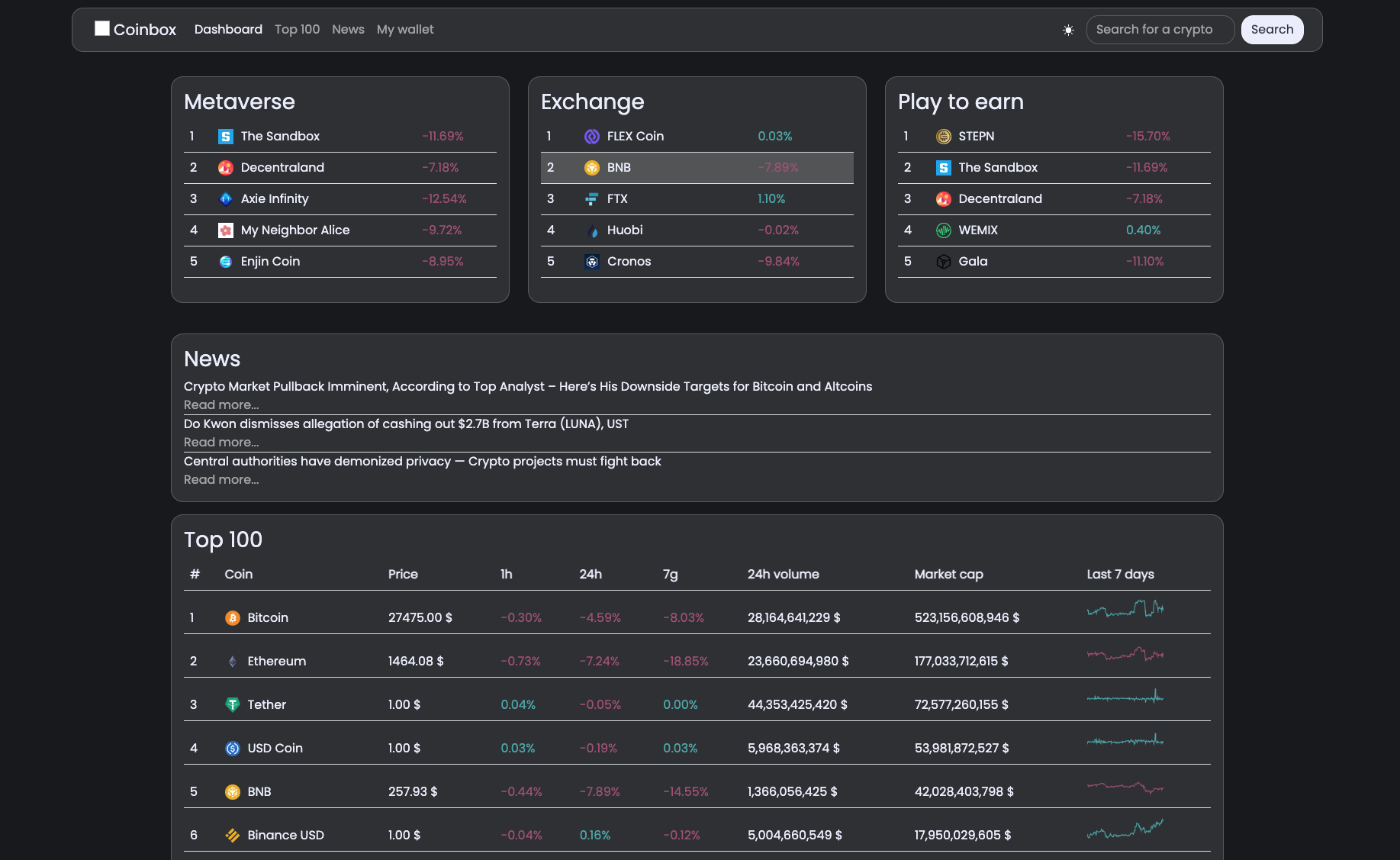Open Read more for Crypto Market Pullback article
This screenshot has width=1400, height=860.
pos(221,405)
